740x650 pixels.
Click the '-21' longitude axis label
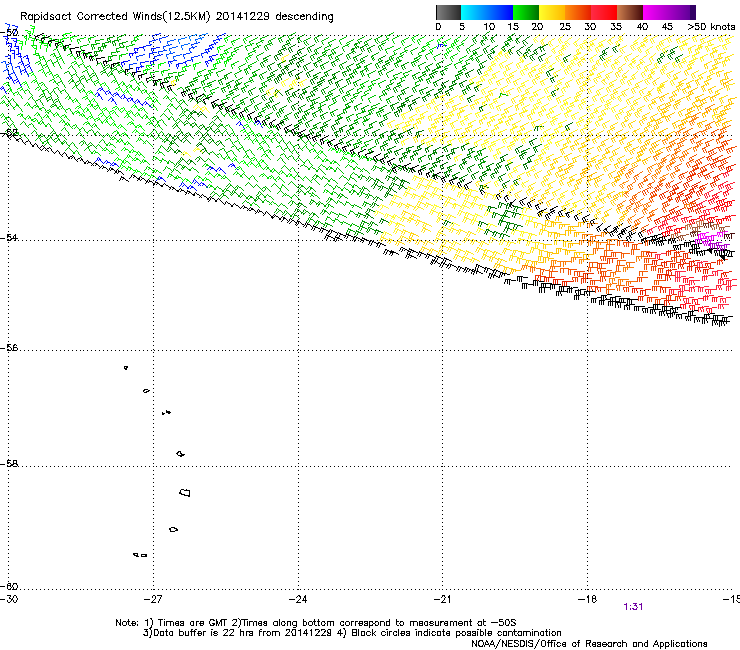[442, 599]
